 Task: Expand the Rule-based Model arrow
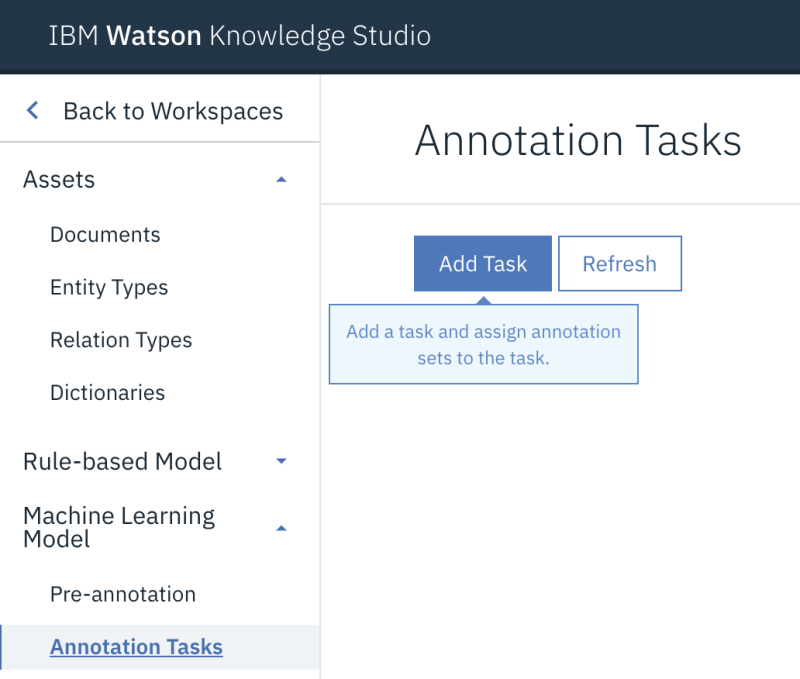[281, 462]
